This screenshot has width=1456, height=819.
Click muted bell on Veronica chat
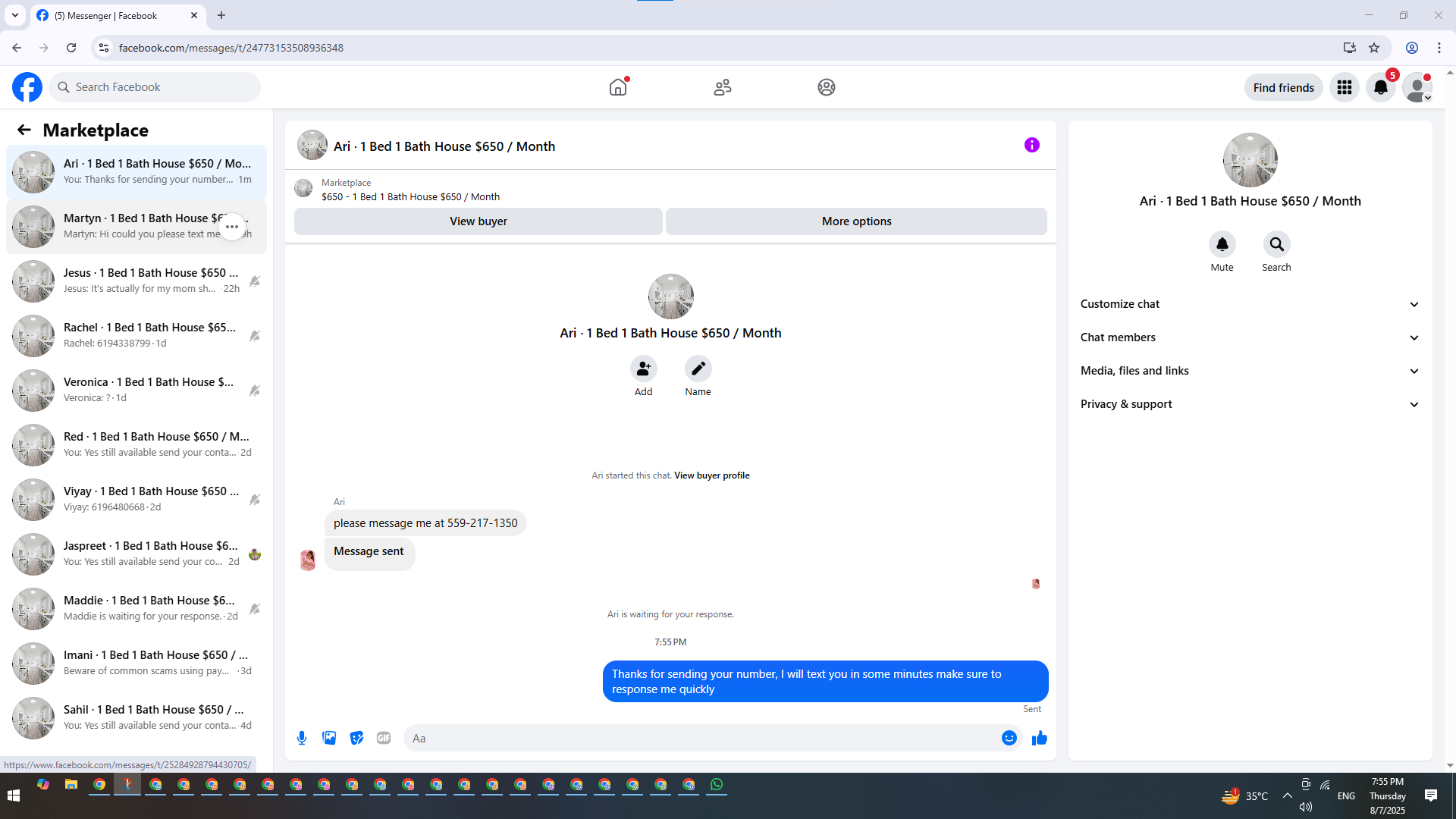point(255,391)
